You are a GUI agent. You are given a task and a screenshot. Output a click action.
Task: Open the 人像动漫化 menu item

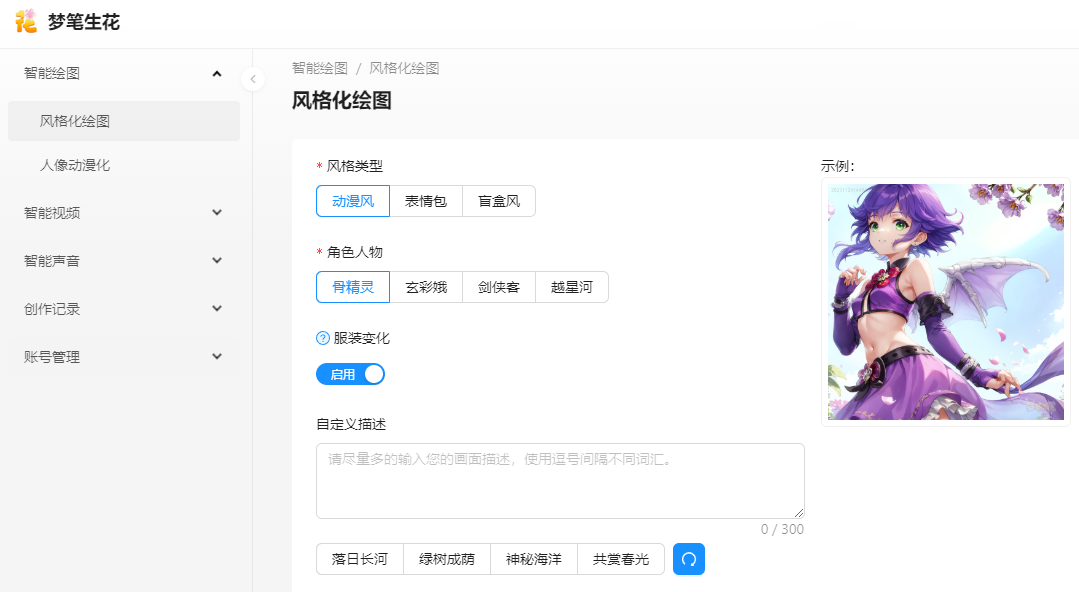point(75,165)
